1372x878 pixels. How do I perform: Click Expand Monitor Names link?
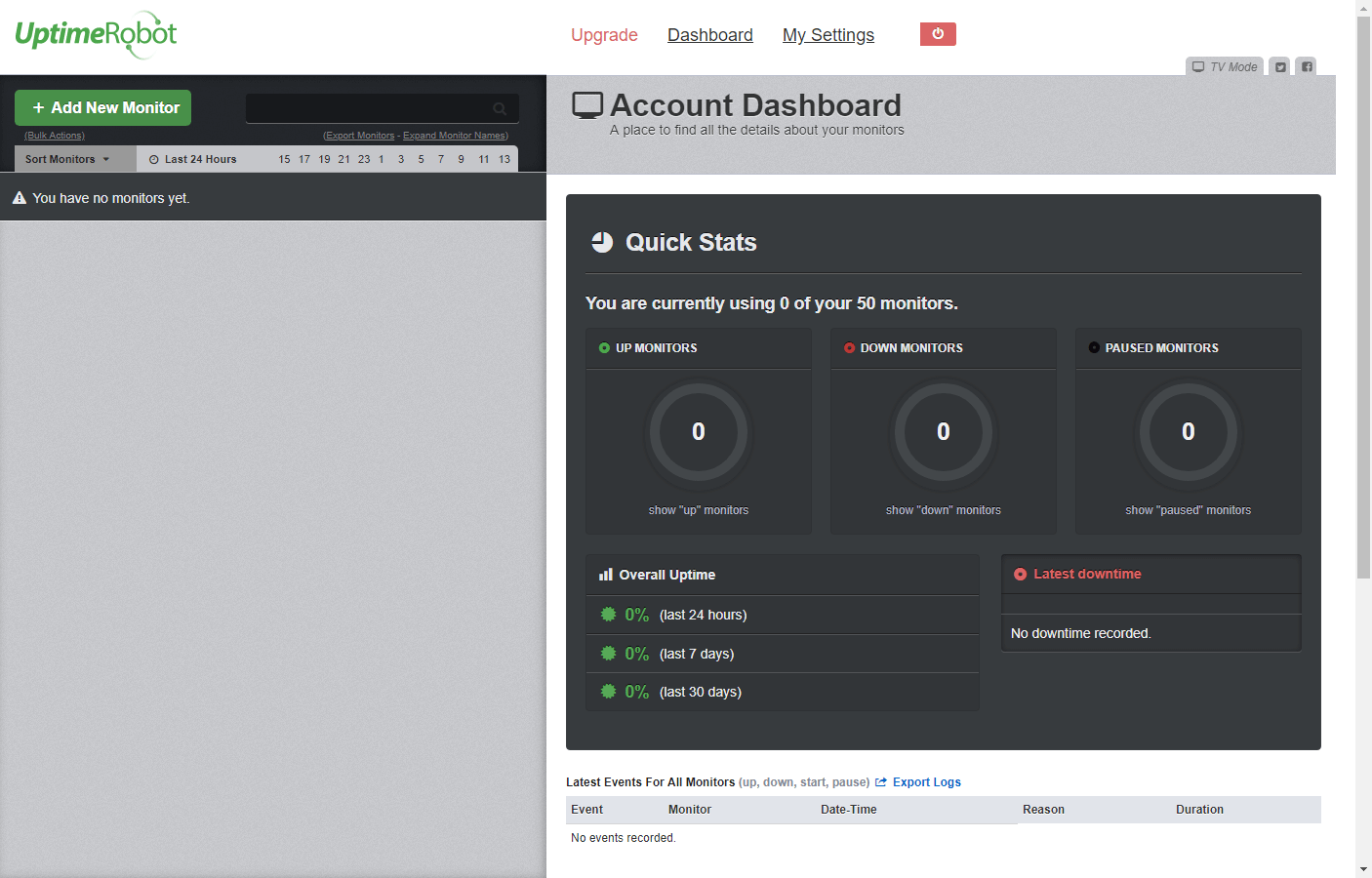click(456, 136)
